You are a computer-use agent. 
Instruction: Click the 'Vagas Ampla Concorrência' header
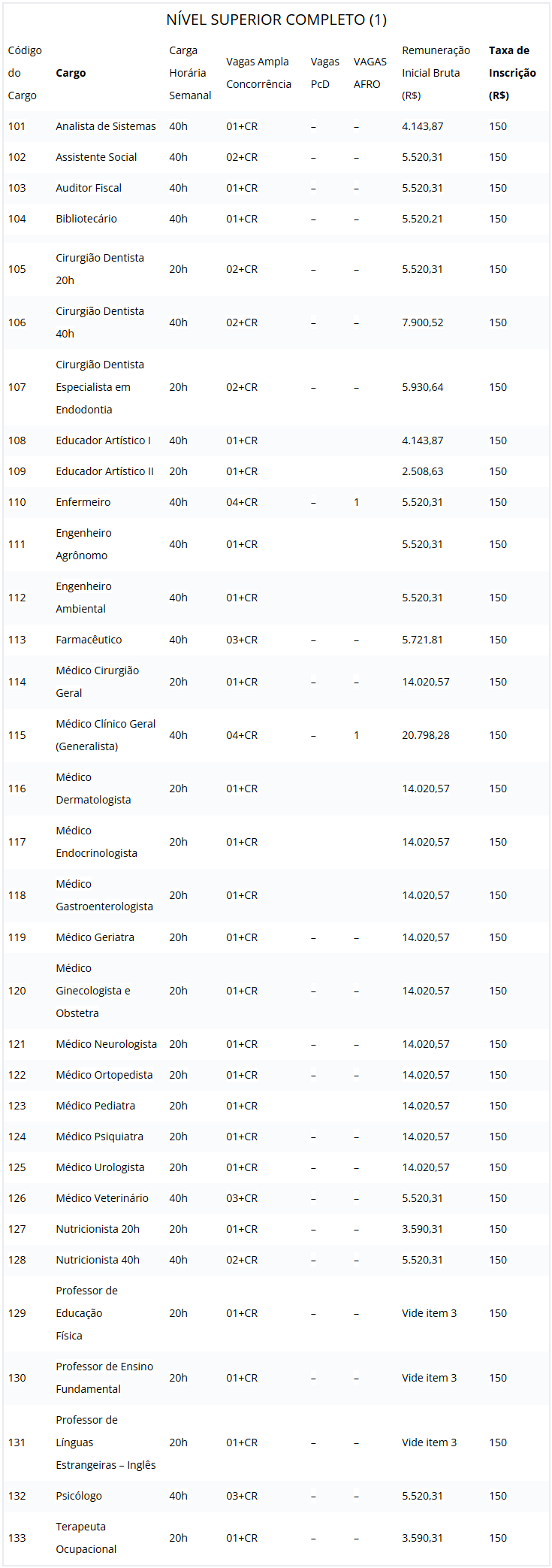(x=258, y=73)
